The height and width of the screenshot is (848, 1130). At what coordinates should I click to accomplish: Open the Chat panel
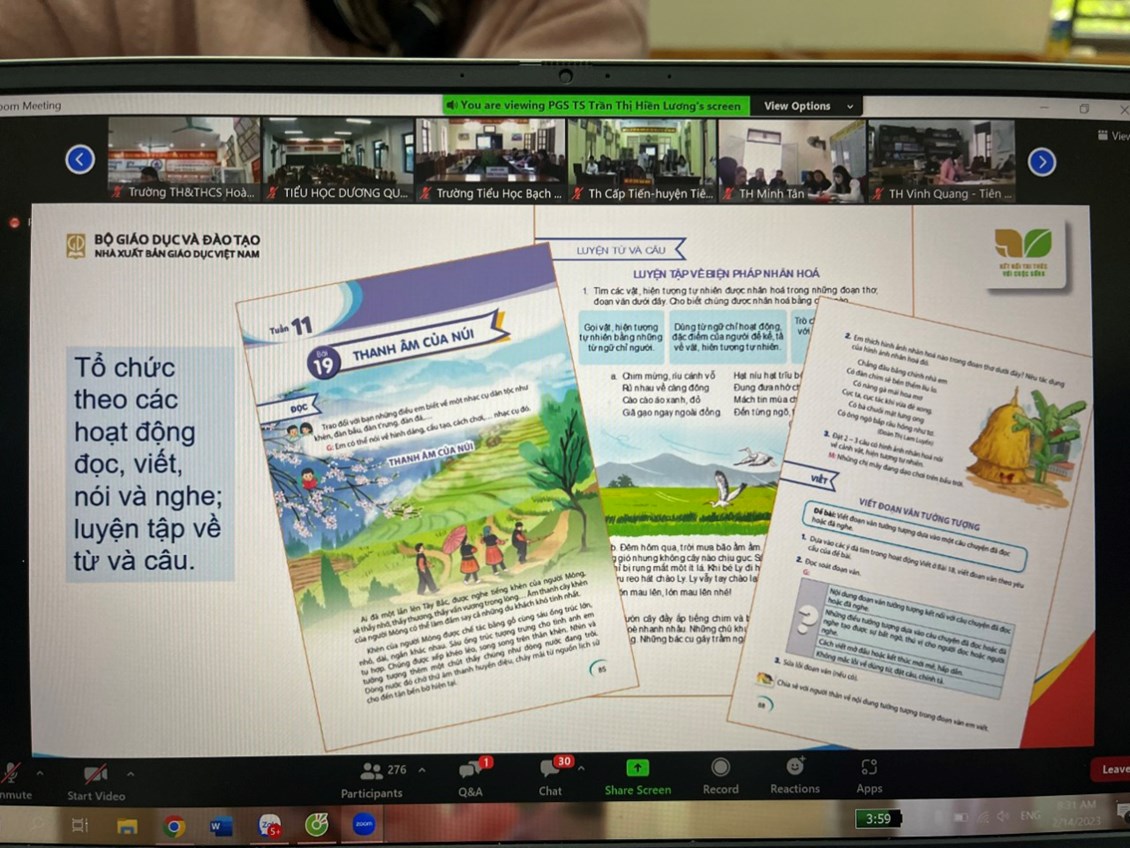550,777
